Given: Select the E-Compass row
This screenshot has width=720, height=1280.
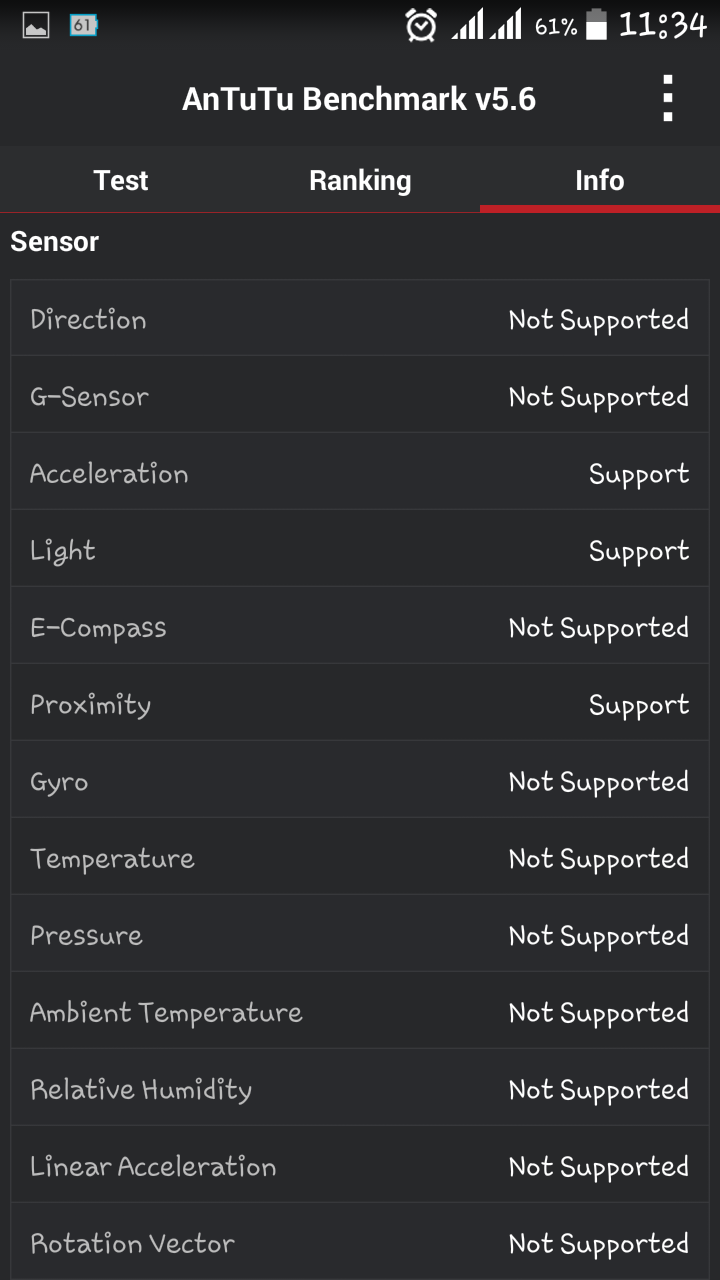Looking at the screenshot, I should (360, 626).
